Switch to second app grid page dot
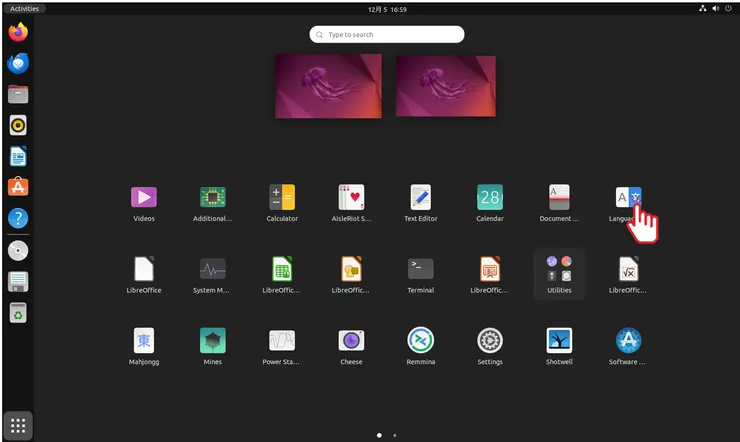Screen dimensions: 740x442 coord(395,435)
